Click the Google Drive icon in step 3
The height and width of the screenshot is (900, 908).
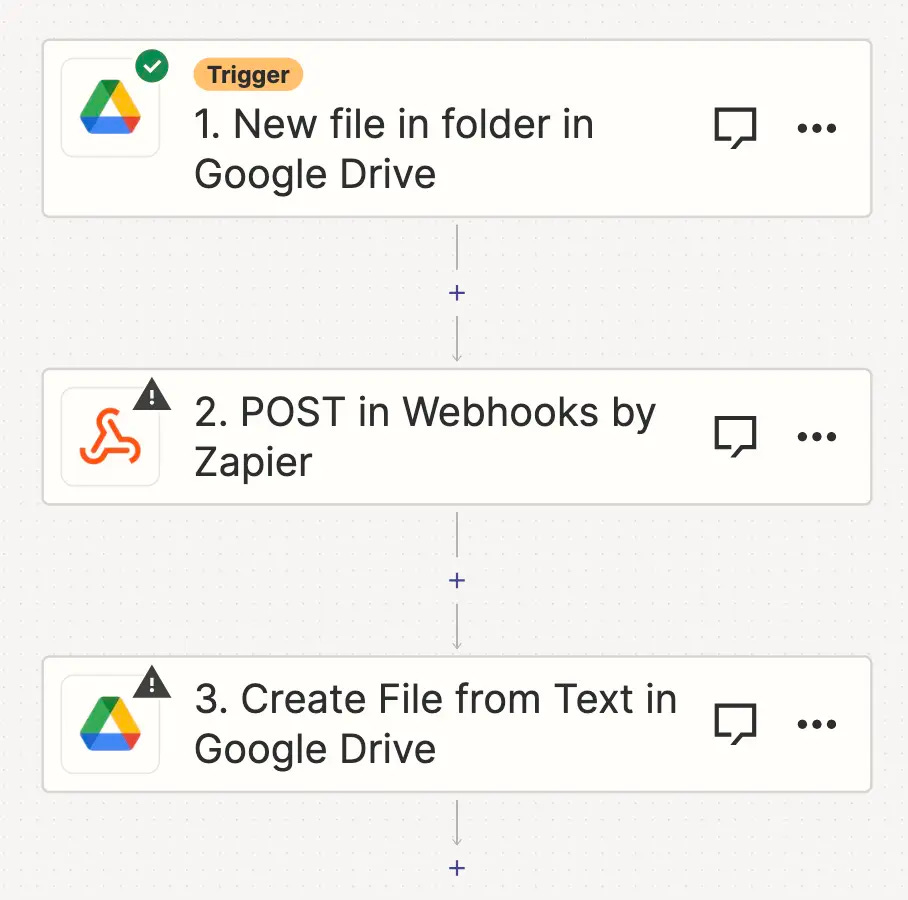(x=110, y=724)
